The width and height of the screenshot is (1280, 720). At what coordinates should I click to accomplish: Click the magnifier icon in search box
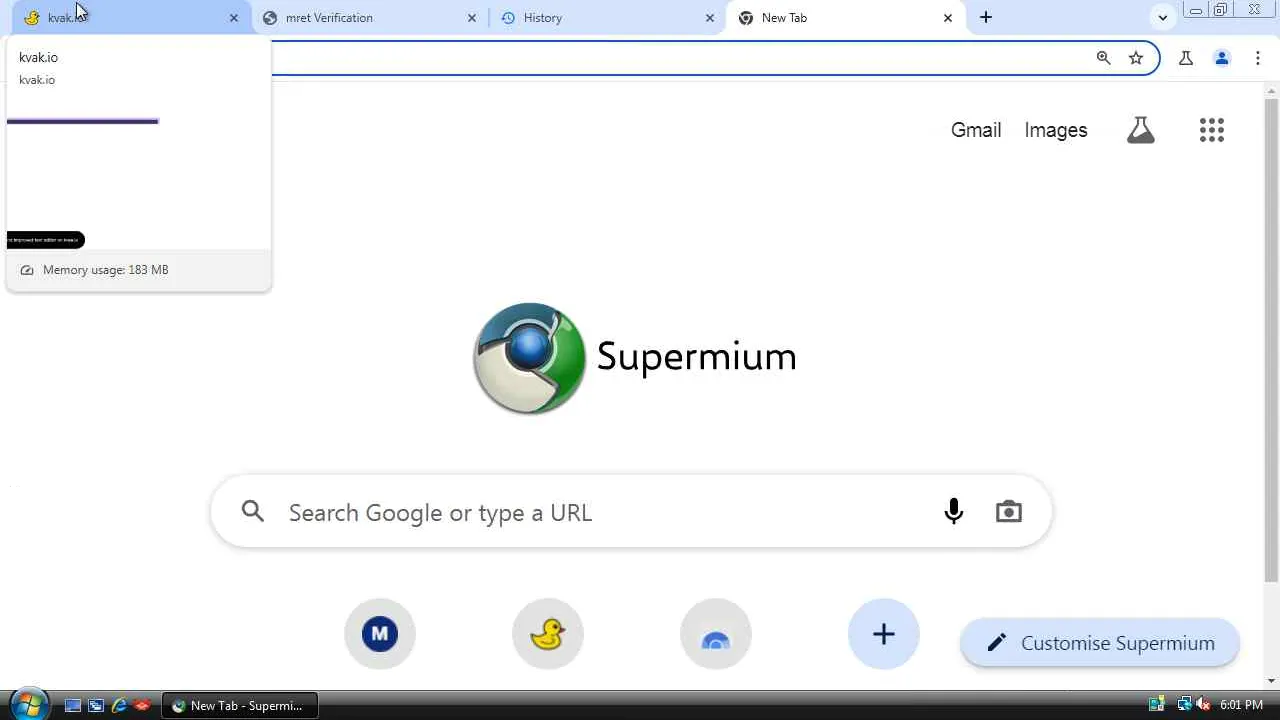[253, 512]
